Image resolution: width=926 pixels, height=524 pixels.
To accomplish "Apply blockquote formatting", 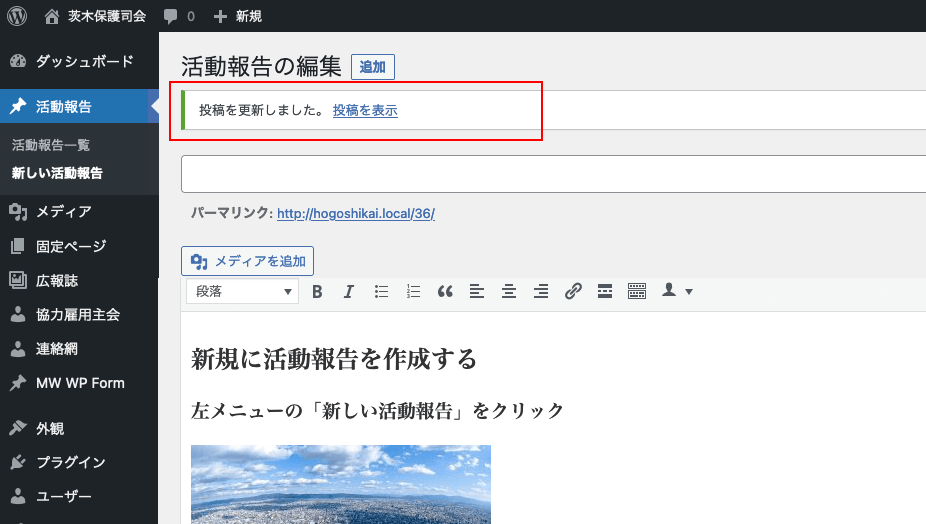I will click(x=445, y=292).
